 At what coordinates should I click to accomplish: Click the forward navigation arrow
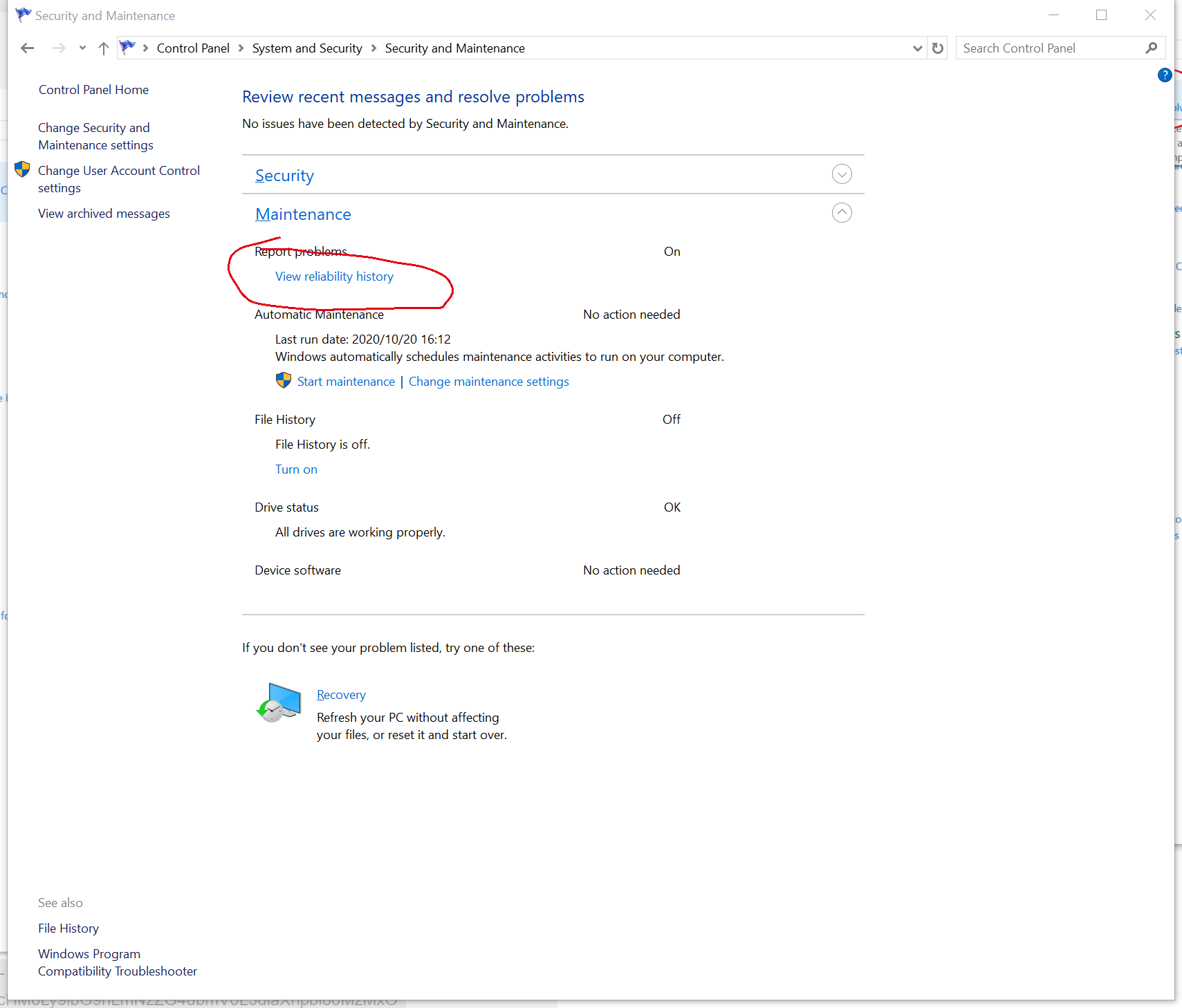59,48
